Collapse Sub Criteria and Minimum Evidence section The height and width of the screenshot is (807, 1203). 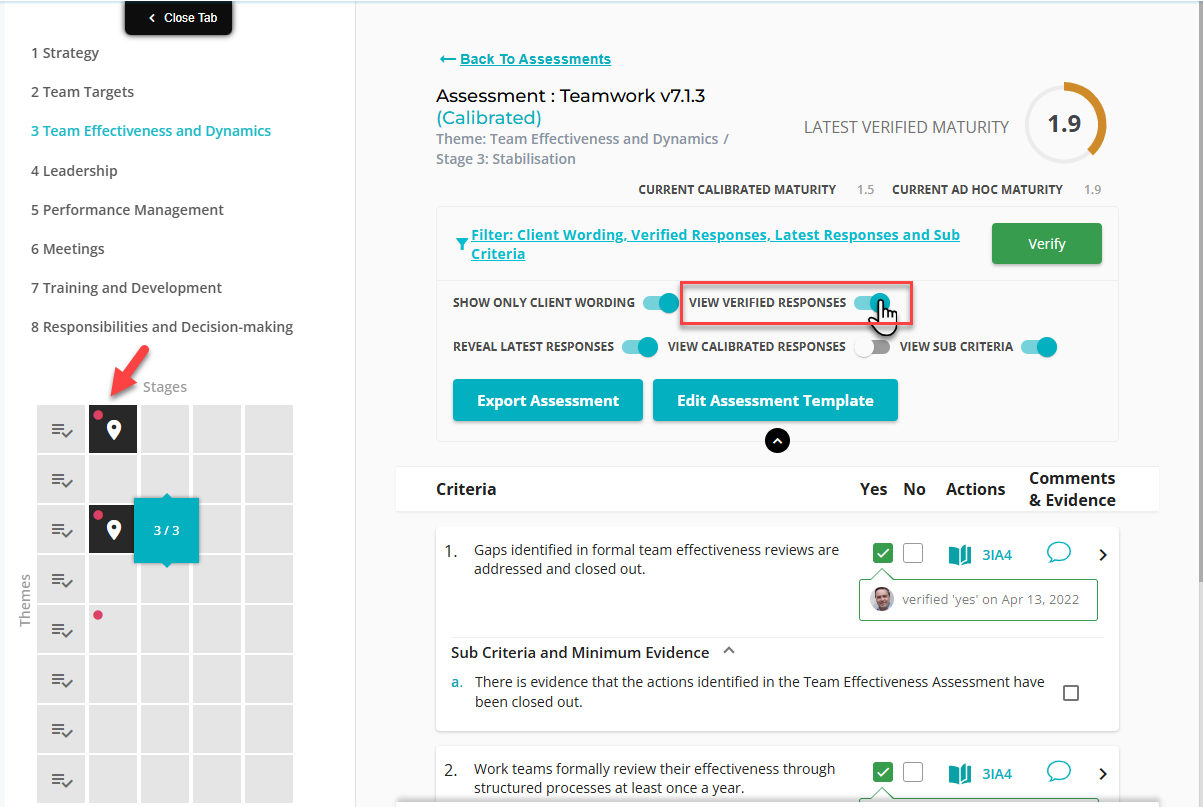pos(729,651)
